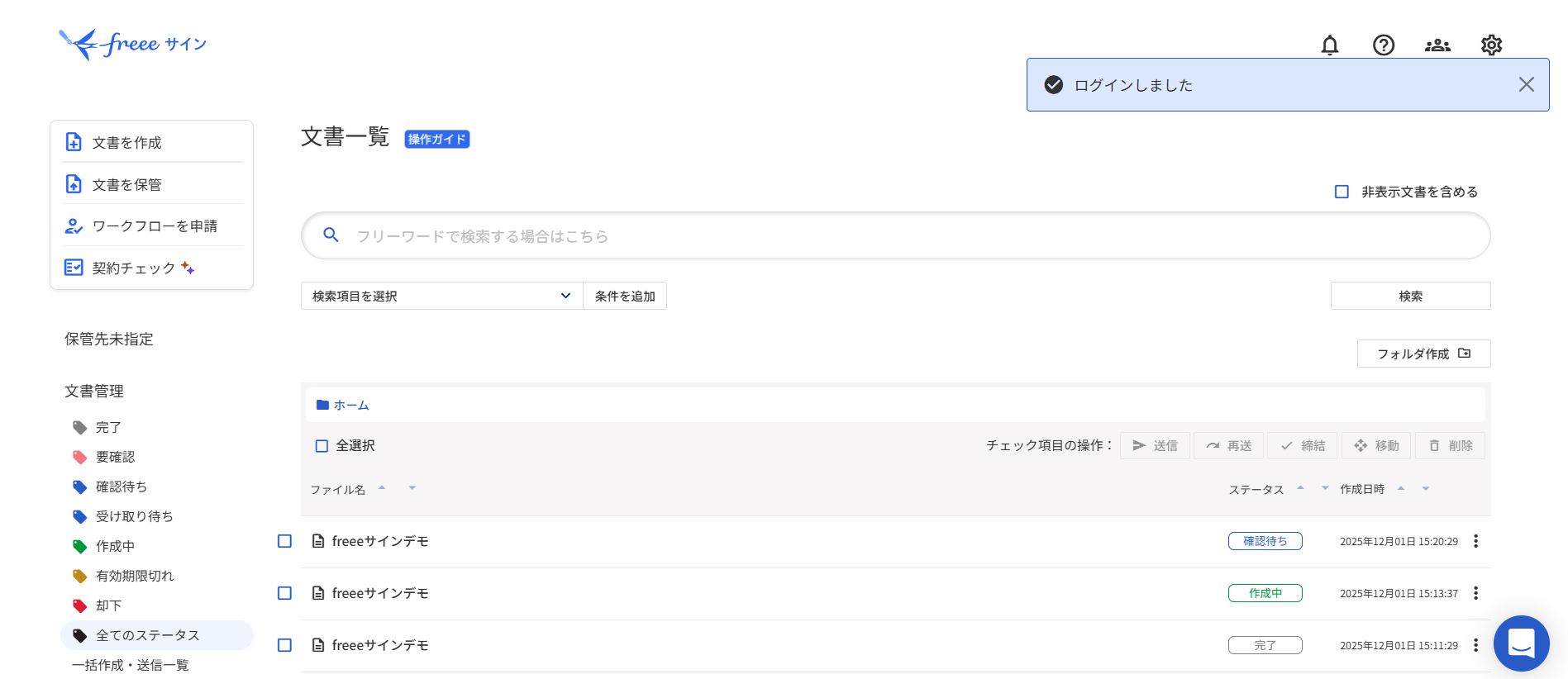Screen dimensions: 1568x679
Task: Open the chat support bubble
Action: click(1521, 643)
